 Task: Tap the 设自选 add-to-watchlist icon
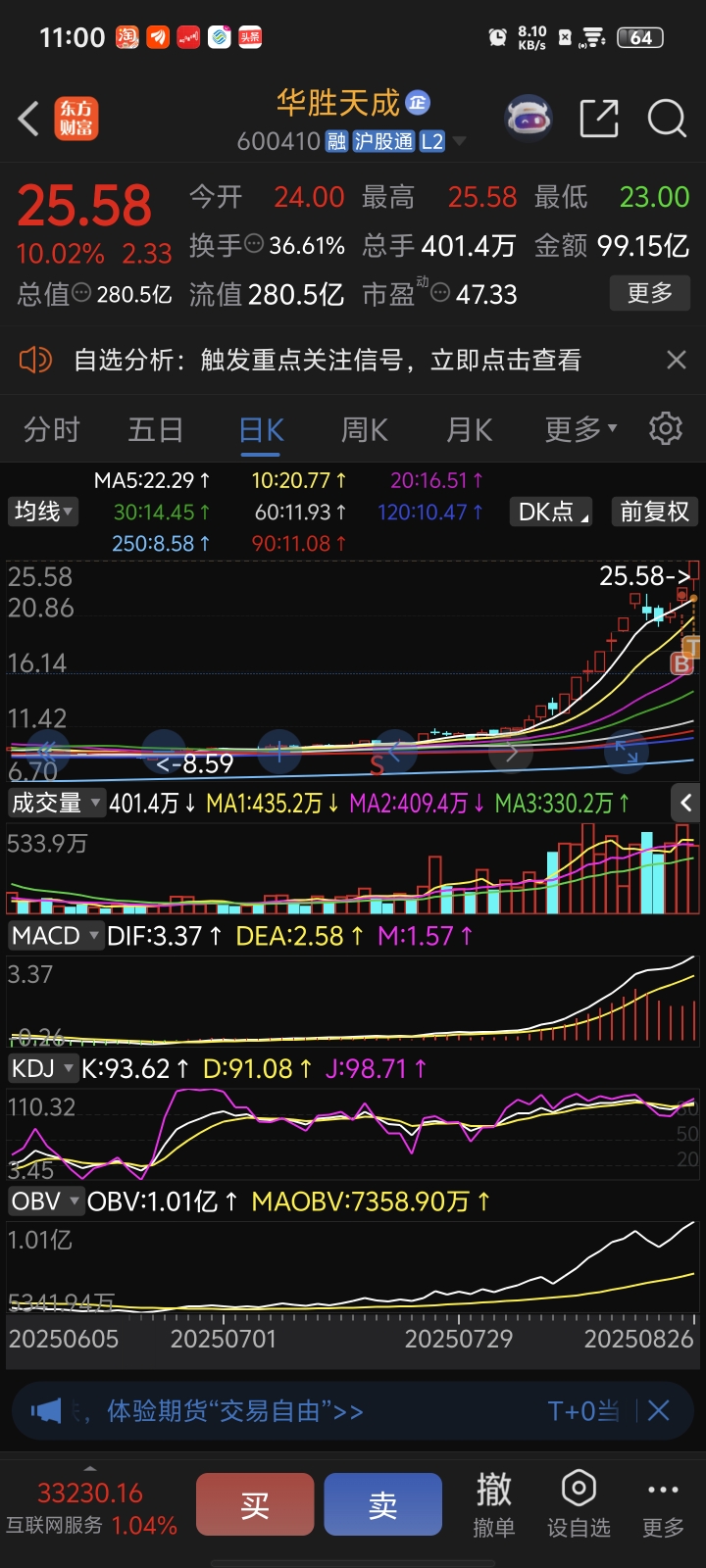(579, 1505)
